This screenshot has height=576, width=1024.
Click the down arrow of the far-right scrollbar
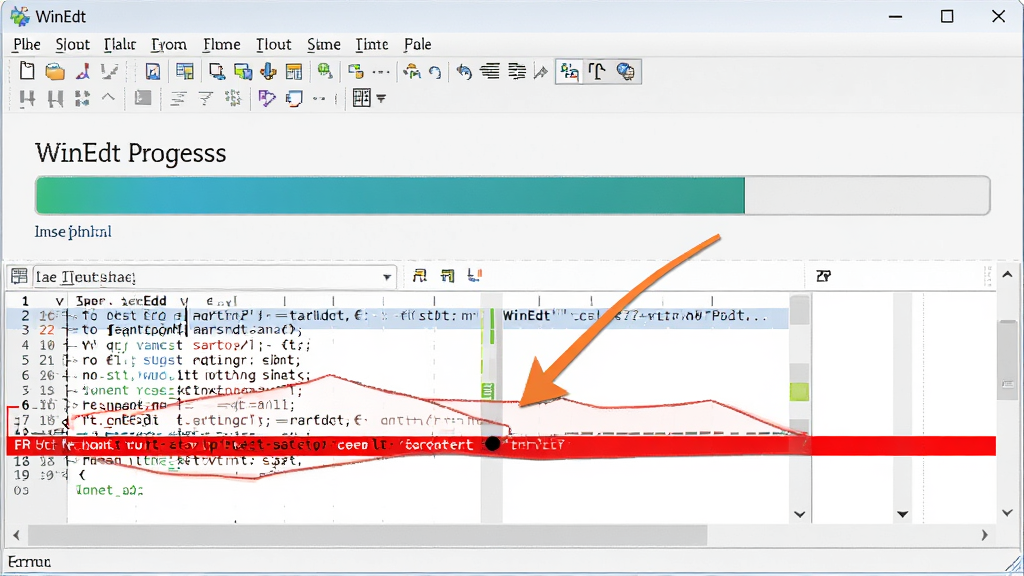[1008, 513]
